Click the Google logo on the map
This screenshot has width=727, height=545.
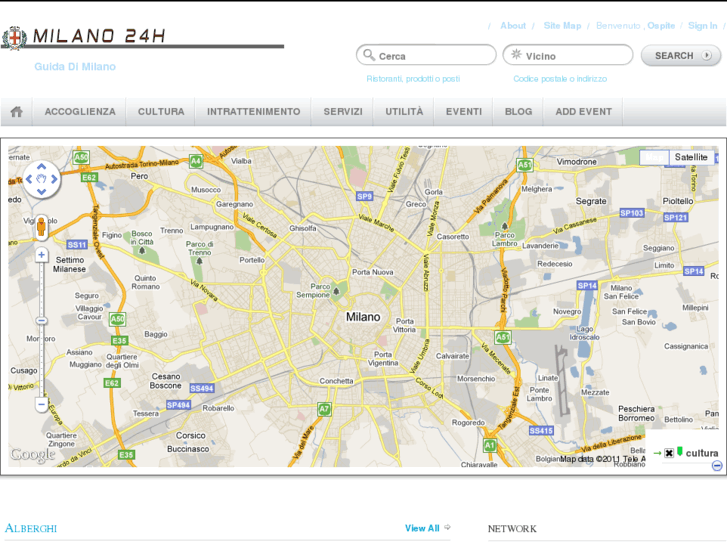coord(33,455)
